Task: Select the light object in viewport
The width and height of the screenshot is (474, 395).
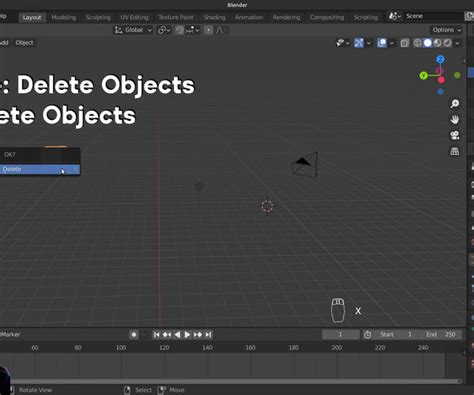Action: [x=199, y=187]
